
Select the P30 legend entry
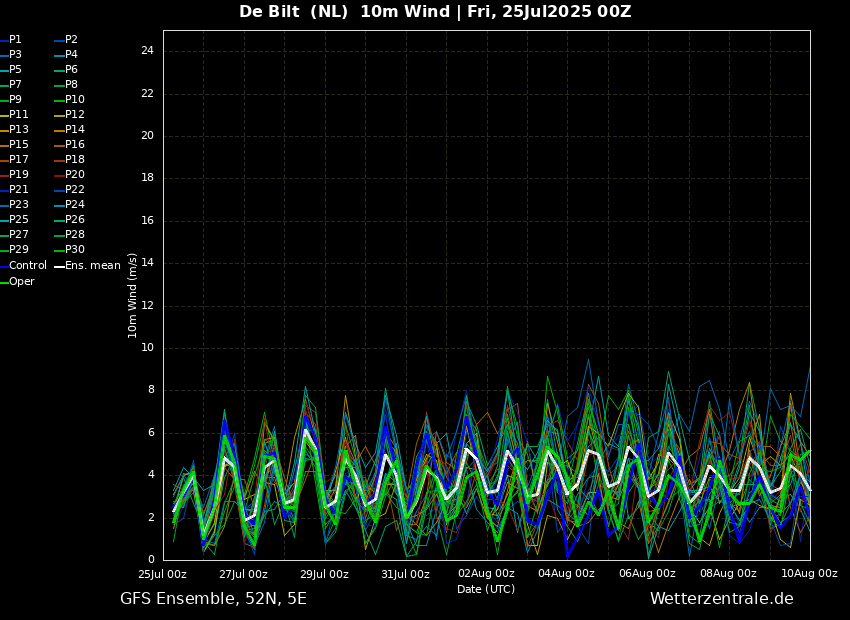75,250
